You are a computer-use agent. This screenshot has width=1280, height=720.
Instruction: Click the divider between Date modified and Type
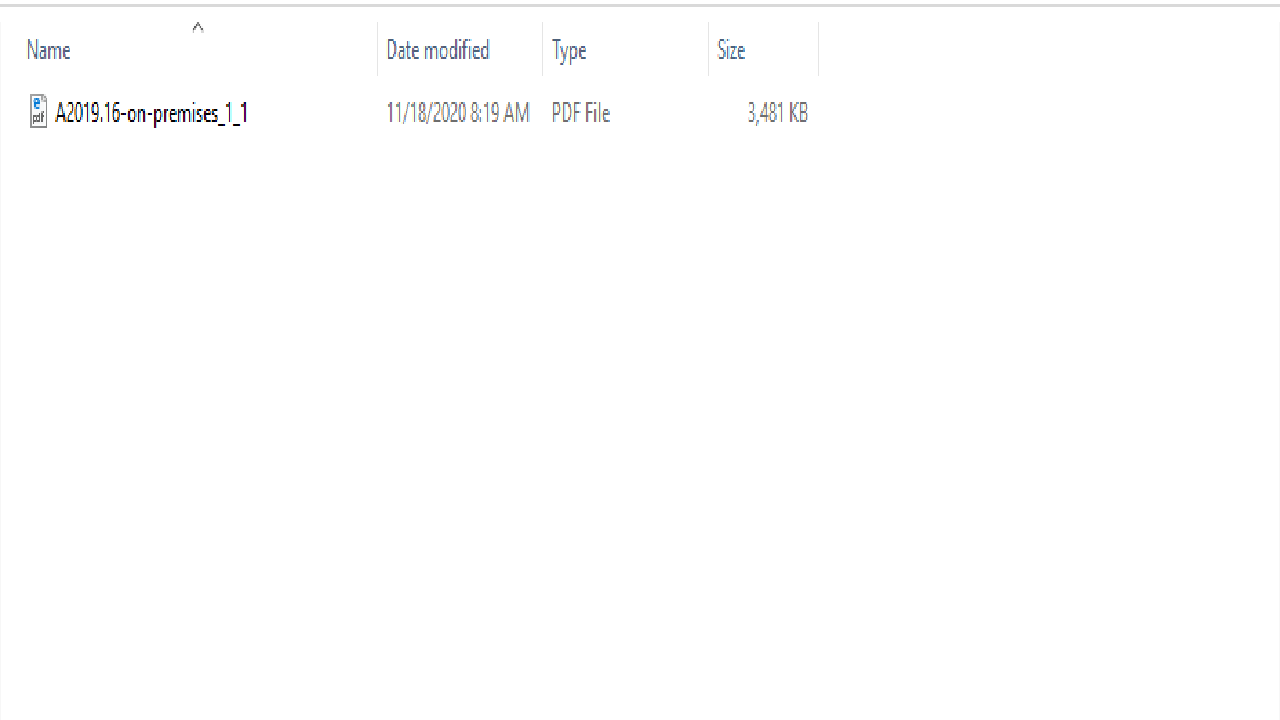pos(542,49)
